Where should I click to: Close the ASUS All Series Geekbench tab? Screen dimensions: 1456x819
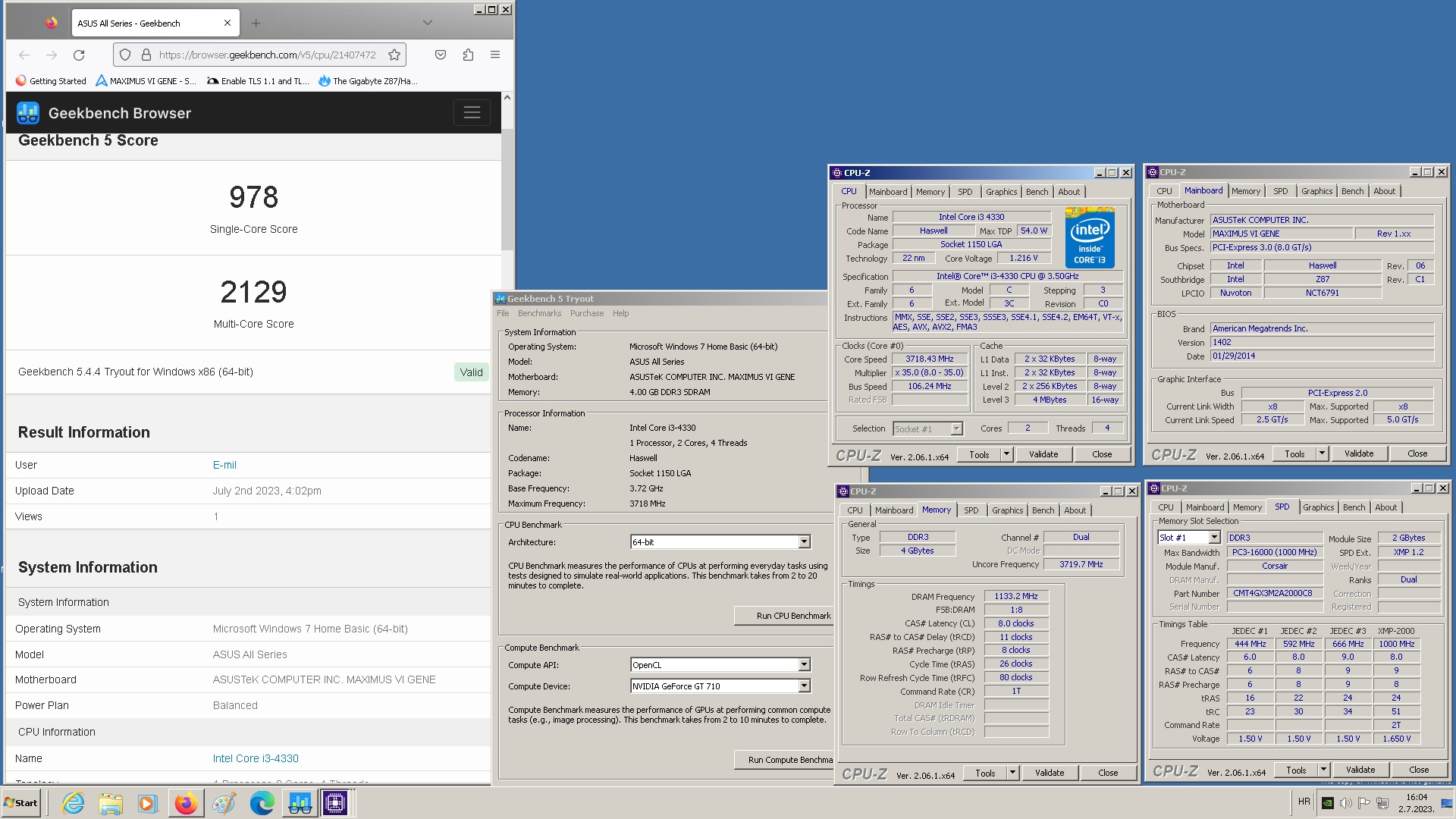[227, 23]
